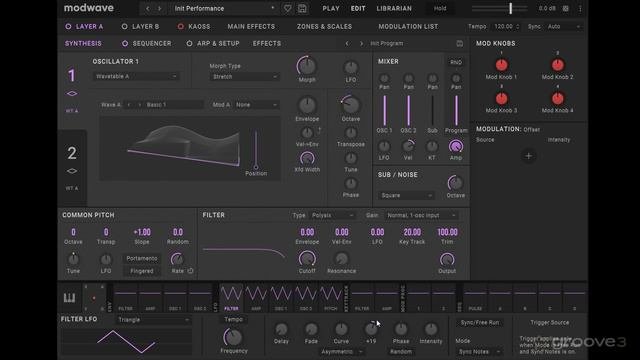Open the ZONES & SCALES tab
This screenshot has width=640, height=360.
point(324,27)
